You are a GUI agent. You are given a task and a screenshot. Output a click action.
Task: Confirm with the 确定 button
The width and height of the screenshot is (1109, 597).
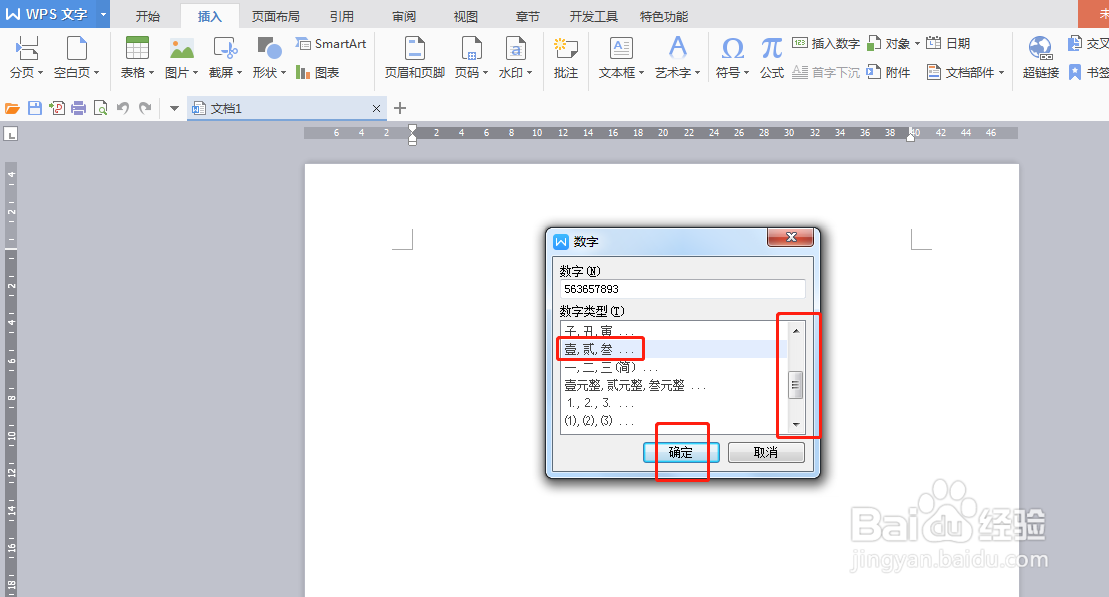tap(680, 452)
